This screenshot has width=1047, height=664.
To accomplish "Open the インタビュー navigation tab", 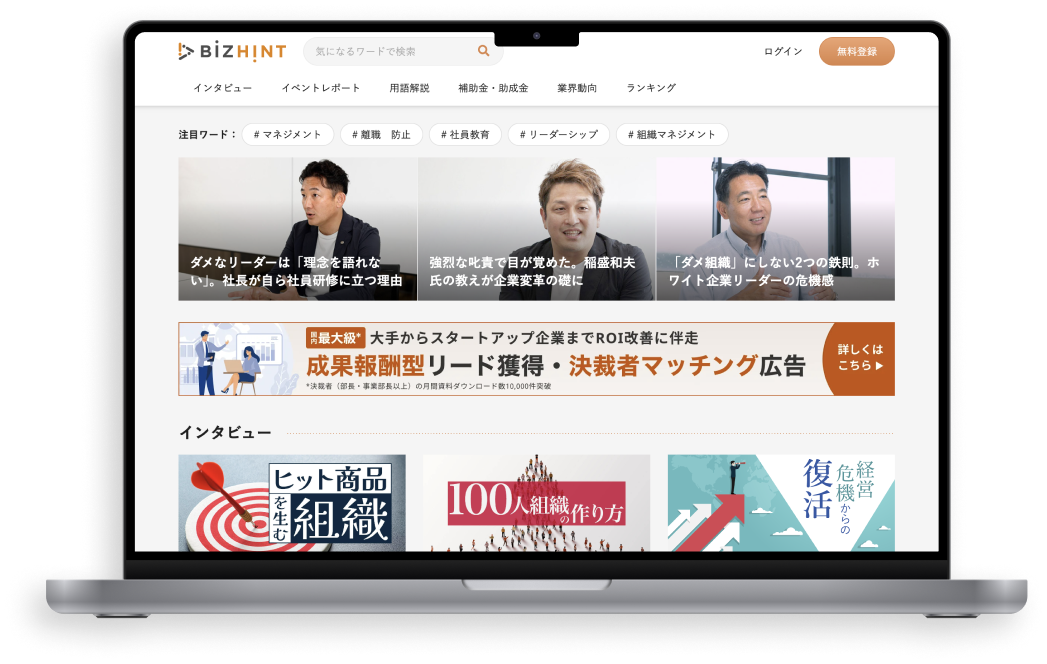I will pyautogui.click(x=221, y=88).
